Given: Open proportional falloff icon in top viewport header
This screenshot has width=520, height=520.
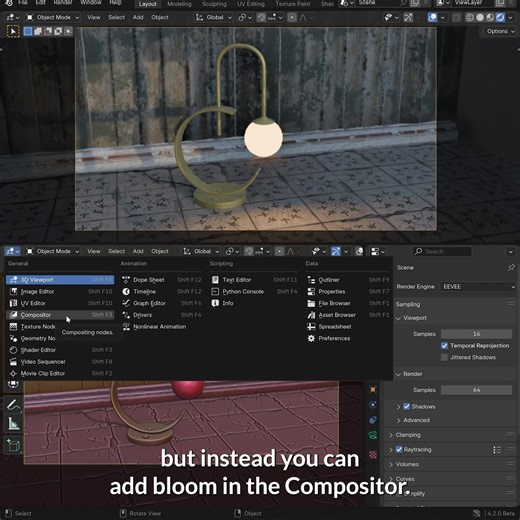Looking at the screenshot, I should pyautogui.click(x=303, y=17).
